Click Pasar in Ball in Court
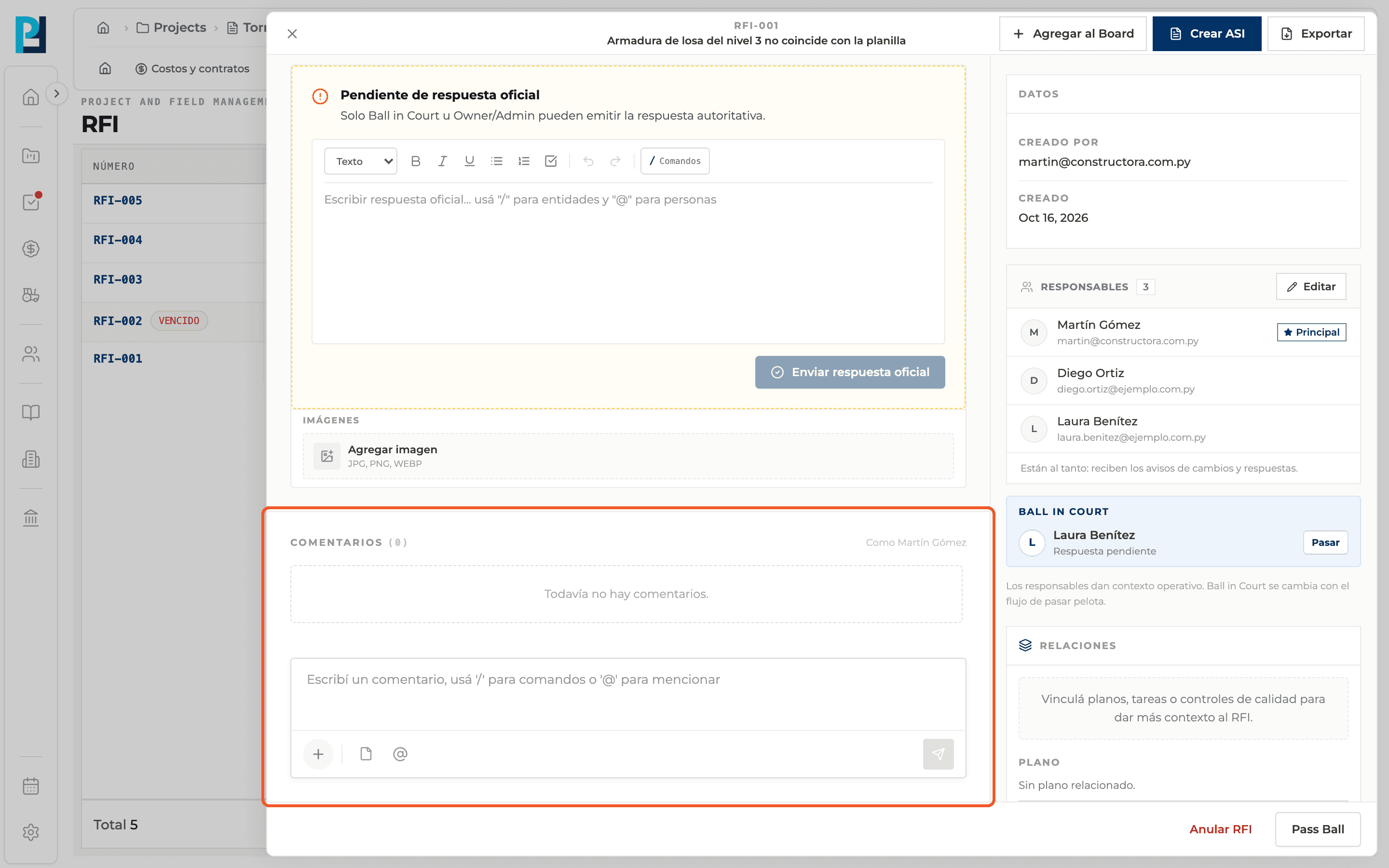This screenshot has height=868, width=1389. click(1325, 542)
